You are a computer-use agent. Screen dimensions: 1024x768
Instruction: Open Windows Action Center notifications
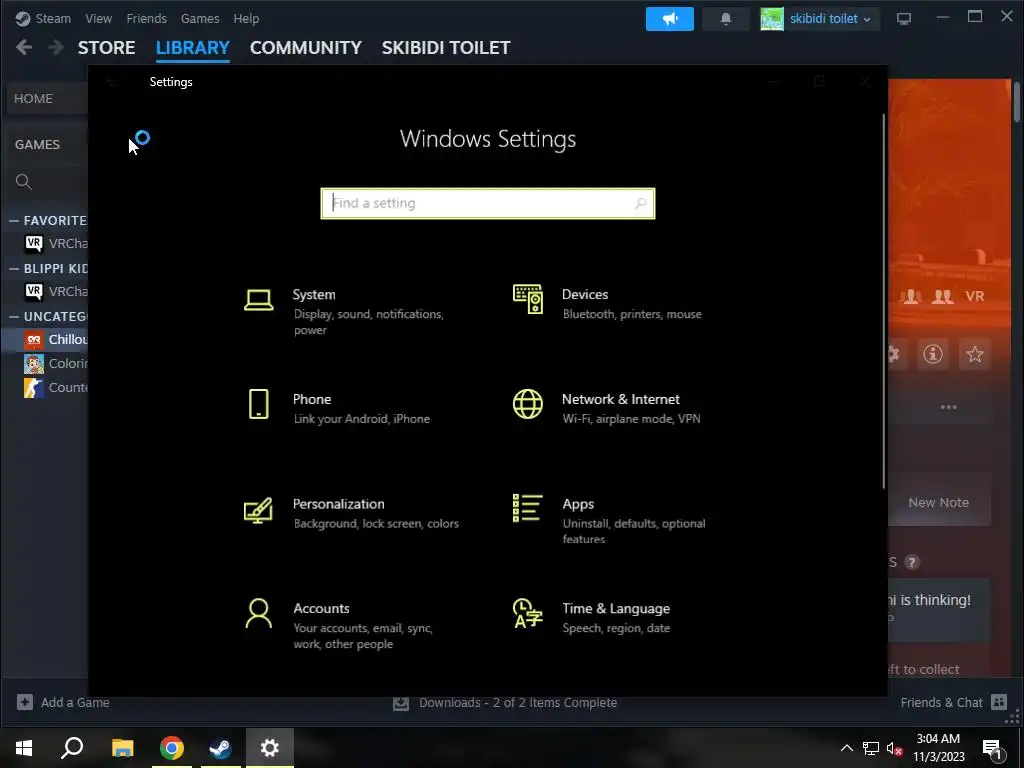click(x=993, y=748)
